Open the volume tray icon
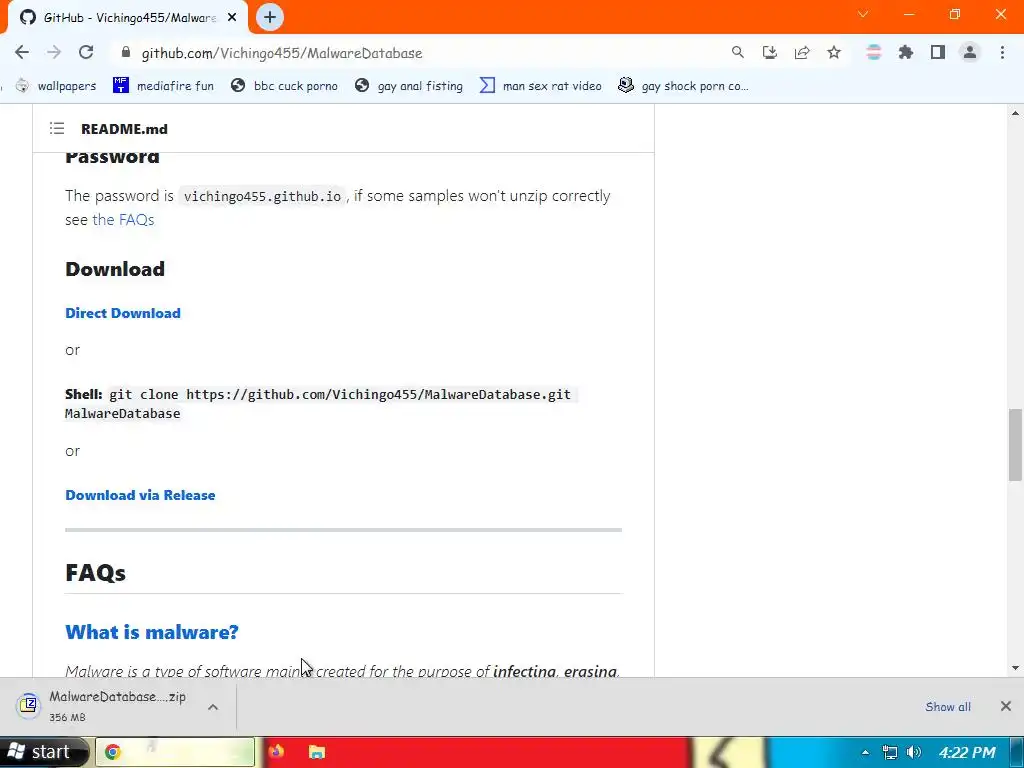Screen dimensions: 1024x768 [x=914, y=752]
